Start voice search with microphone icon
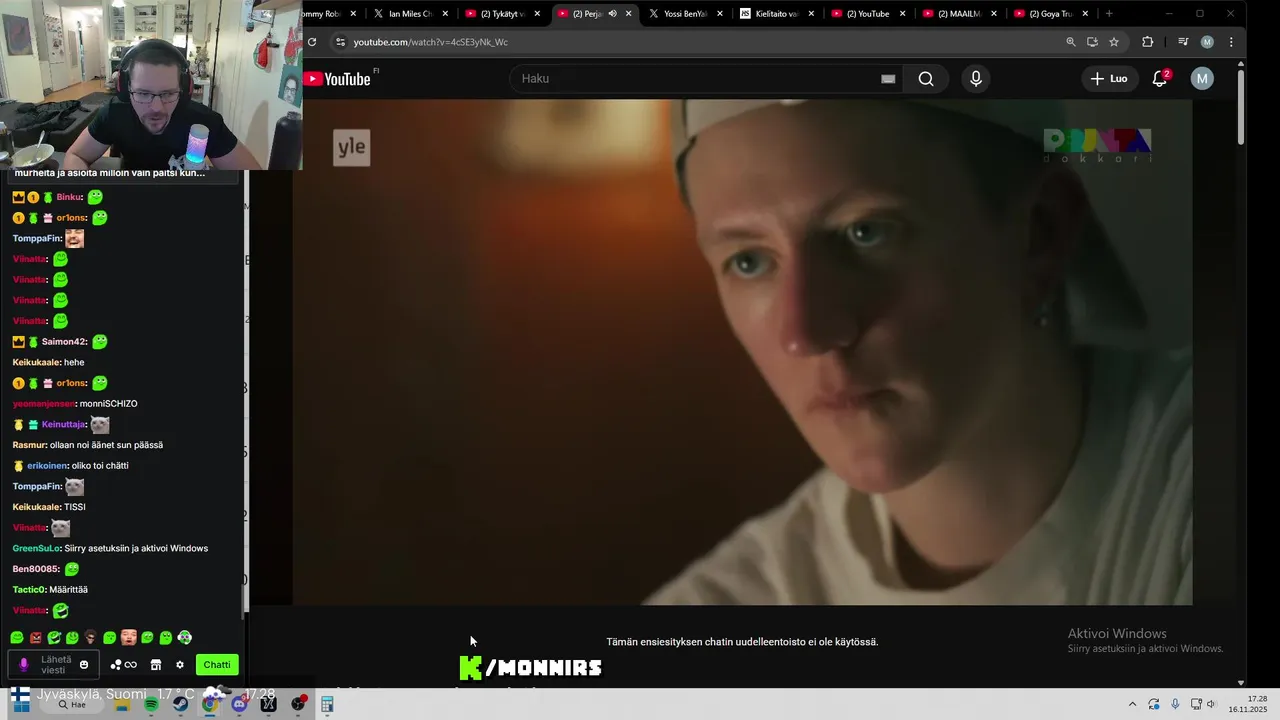Image resolution: width=1280 pixels, height=720 pixels. pos(976,79)
